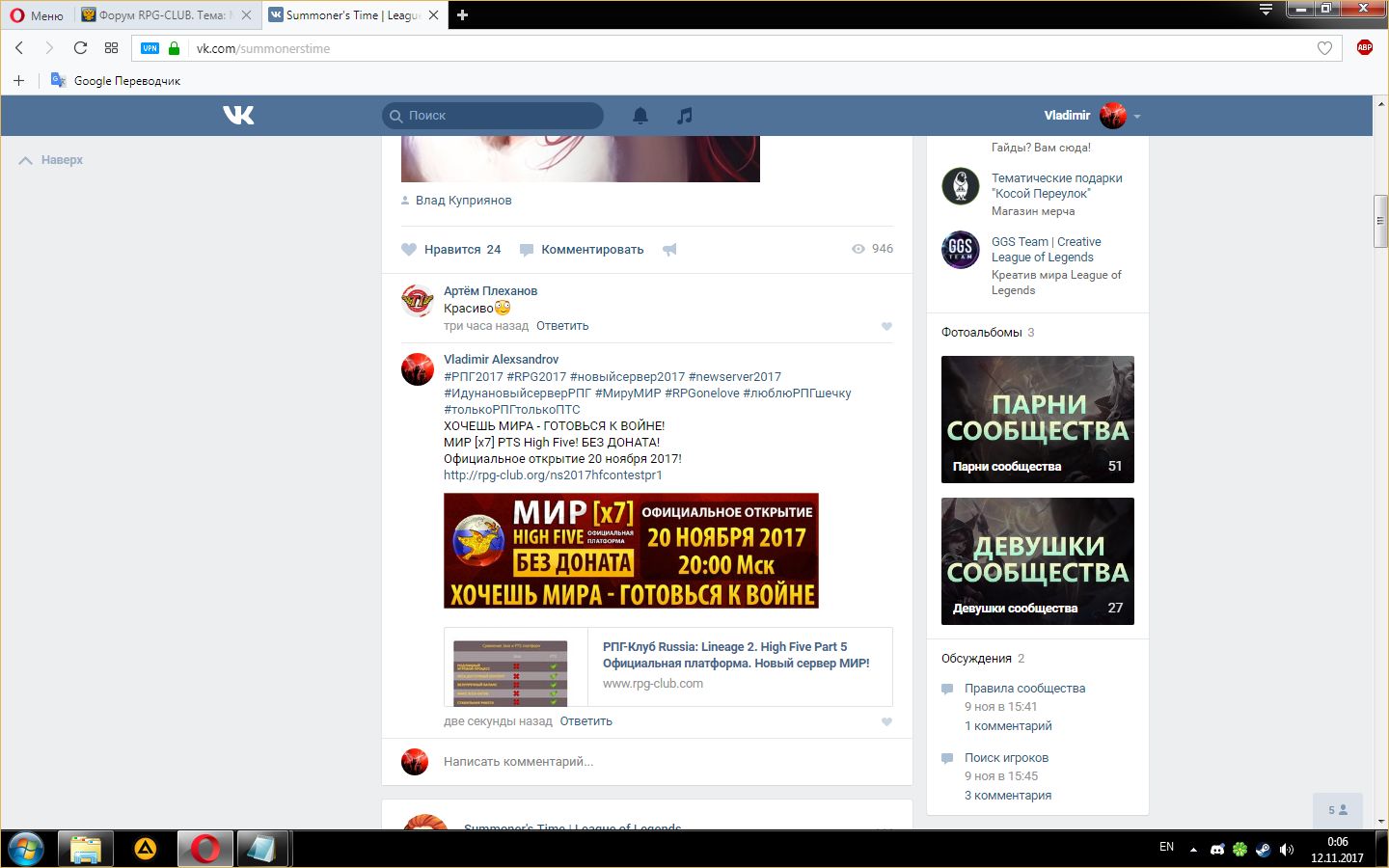Open the Фотоальбомы section
1389x868 pixels.
982,333
